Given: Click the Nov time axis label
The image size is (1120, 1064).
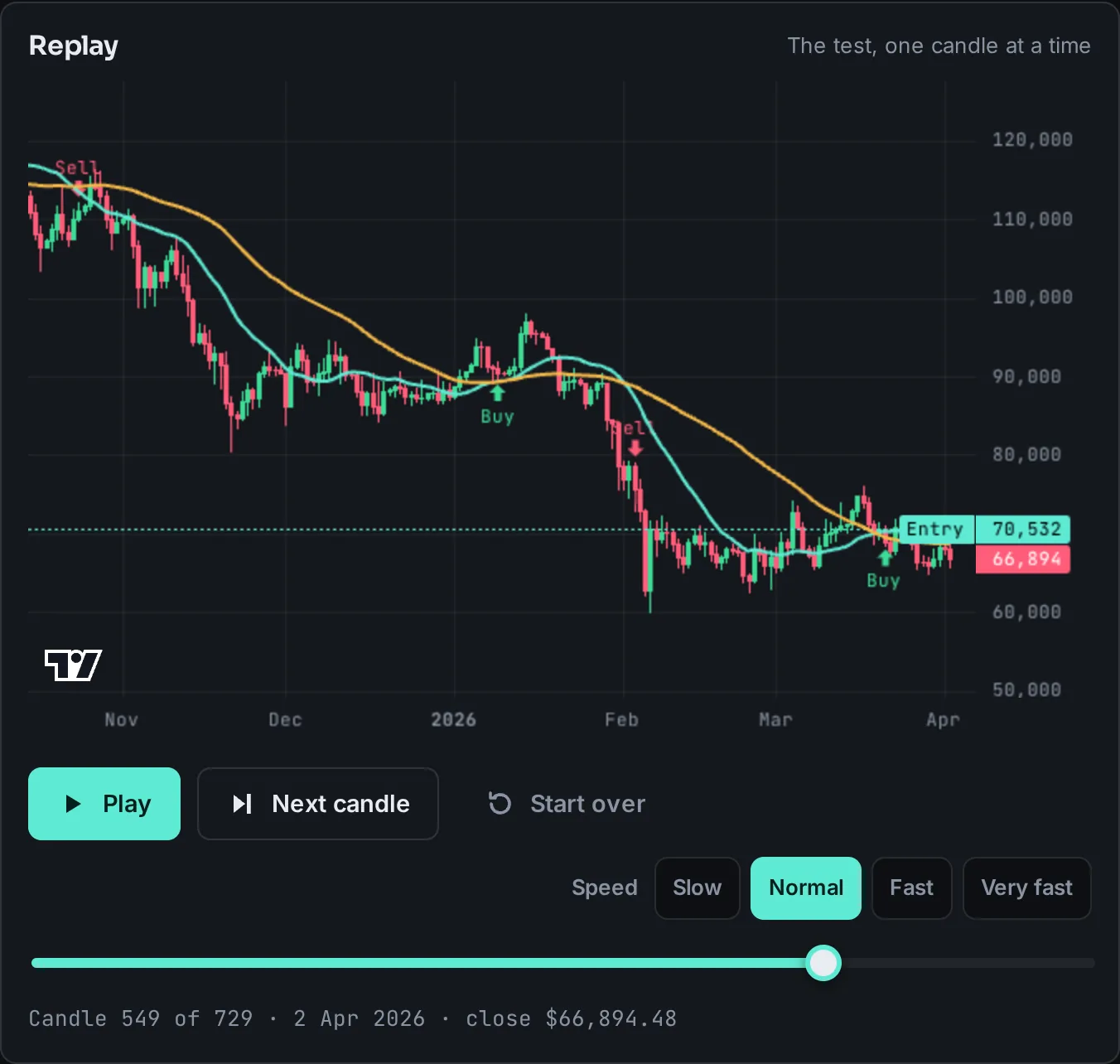Looking at the screenshot, I should 121,720.
